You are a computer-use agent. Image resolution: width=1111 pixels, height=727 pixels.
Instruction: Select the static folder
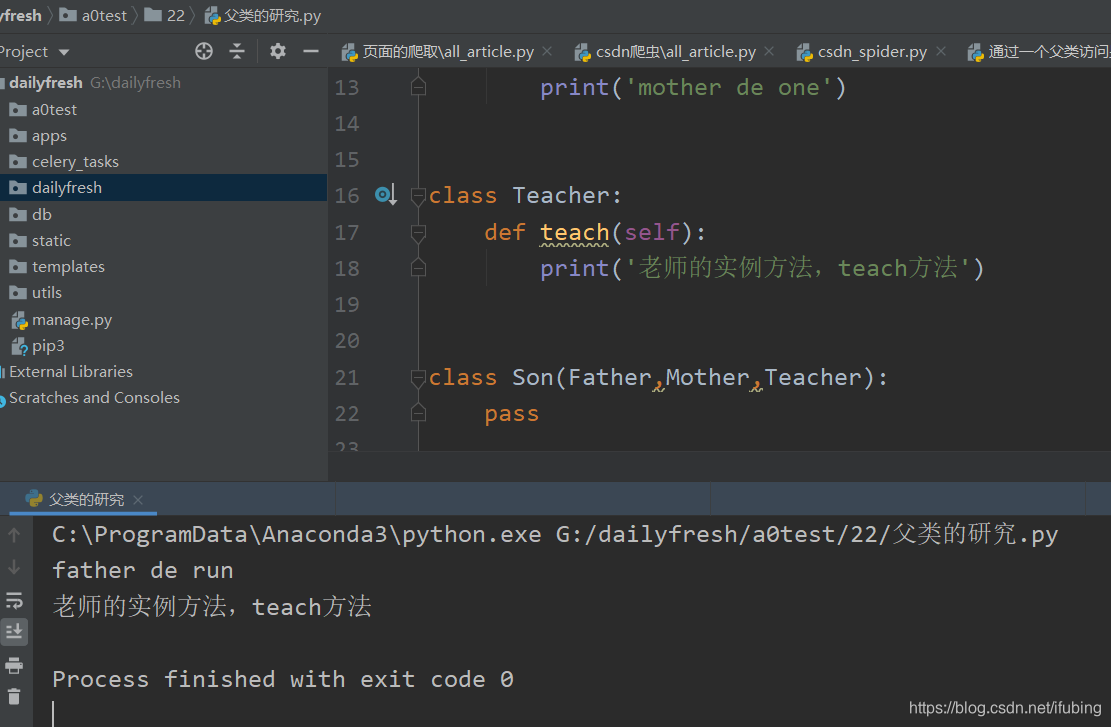point(51,241)
